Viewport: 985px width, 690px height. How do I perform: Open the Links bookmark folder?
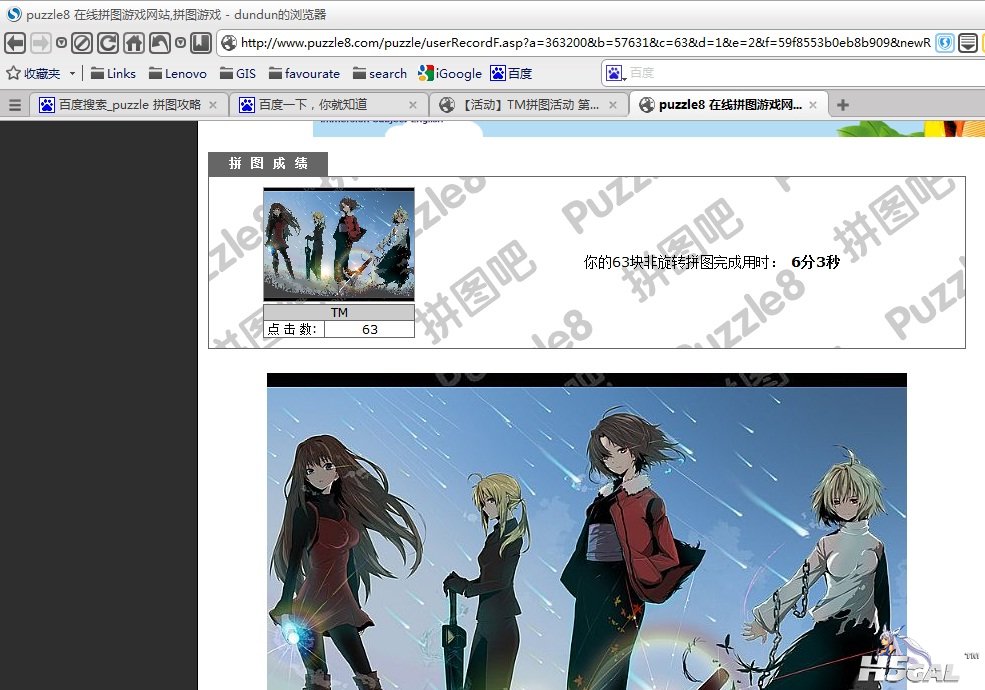[x=113, y=74]
